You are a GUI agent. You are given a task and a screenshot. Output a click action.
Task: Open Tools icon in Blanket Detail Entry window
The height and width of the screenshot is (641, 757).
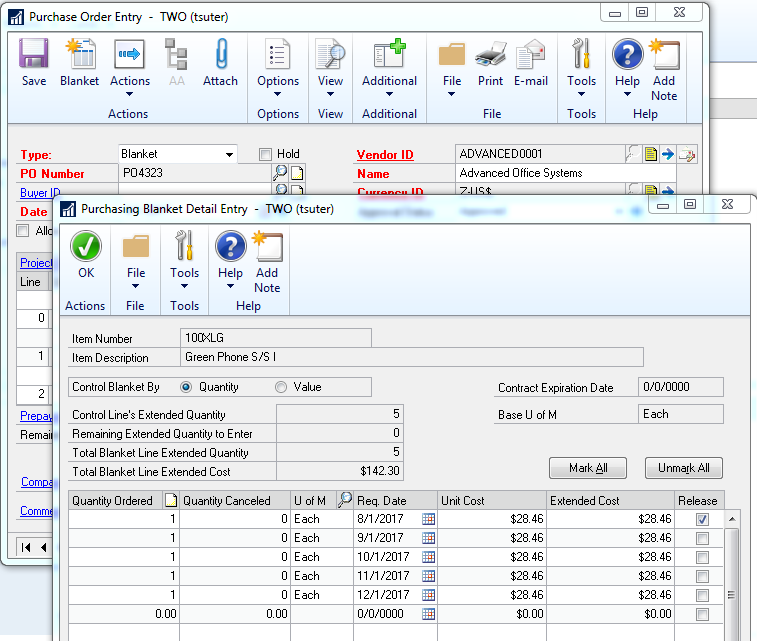tap(184, 246)
